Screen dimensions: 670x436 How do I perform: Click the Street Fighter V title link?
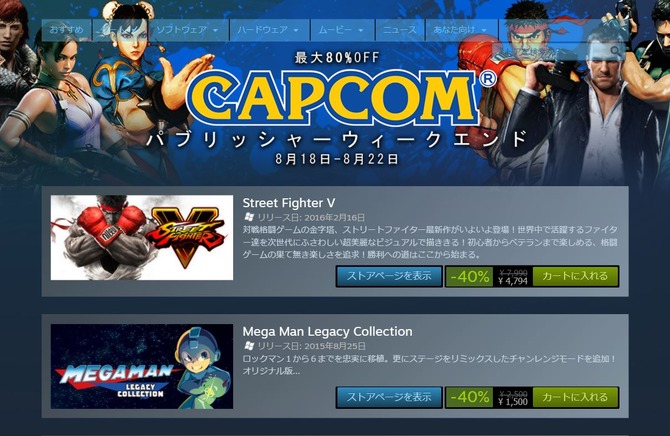tap(289, 203)
